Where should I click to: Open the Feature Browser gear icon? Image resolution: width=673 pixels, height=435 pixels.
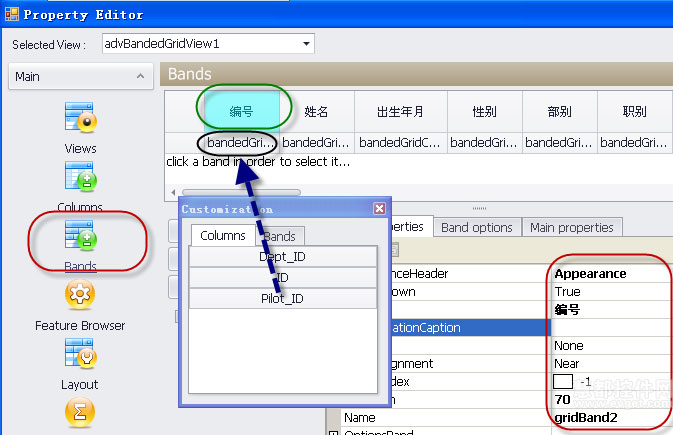point(80,294)
